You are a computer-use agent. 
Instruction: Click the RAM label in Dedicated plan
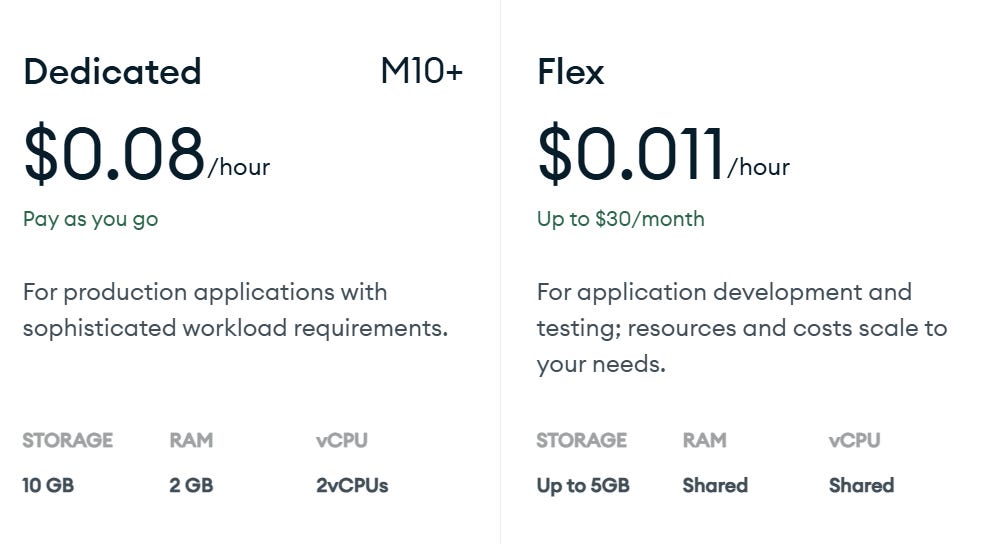[191, 440]
